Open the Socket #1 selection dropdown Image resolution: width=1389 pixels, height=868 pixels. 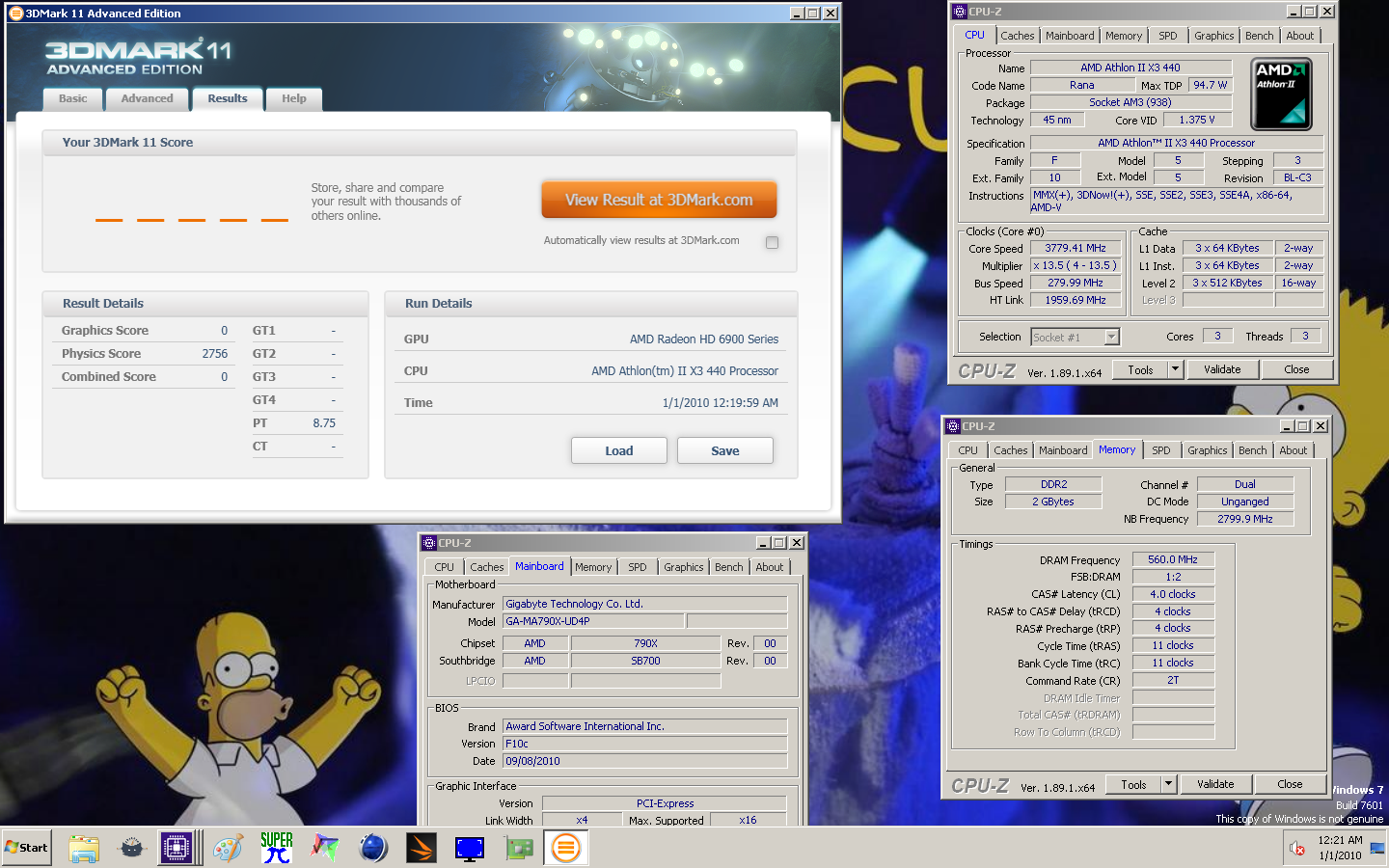pyautogui.click(x=1111, y=337)
